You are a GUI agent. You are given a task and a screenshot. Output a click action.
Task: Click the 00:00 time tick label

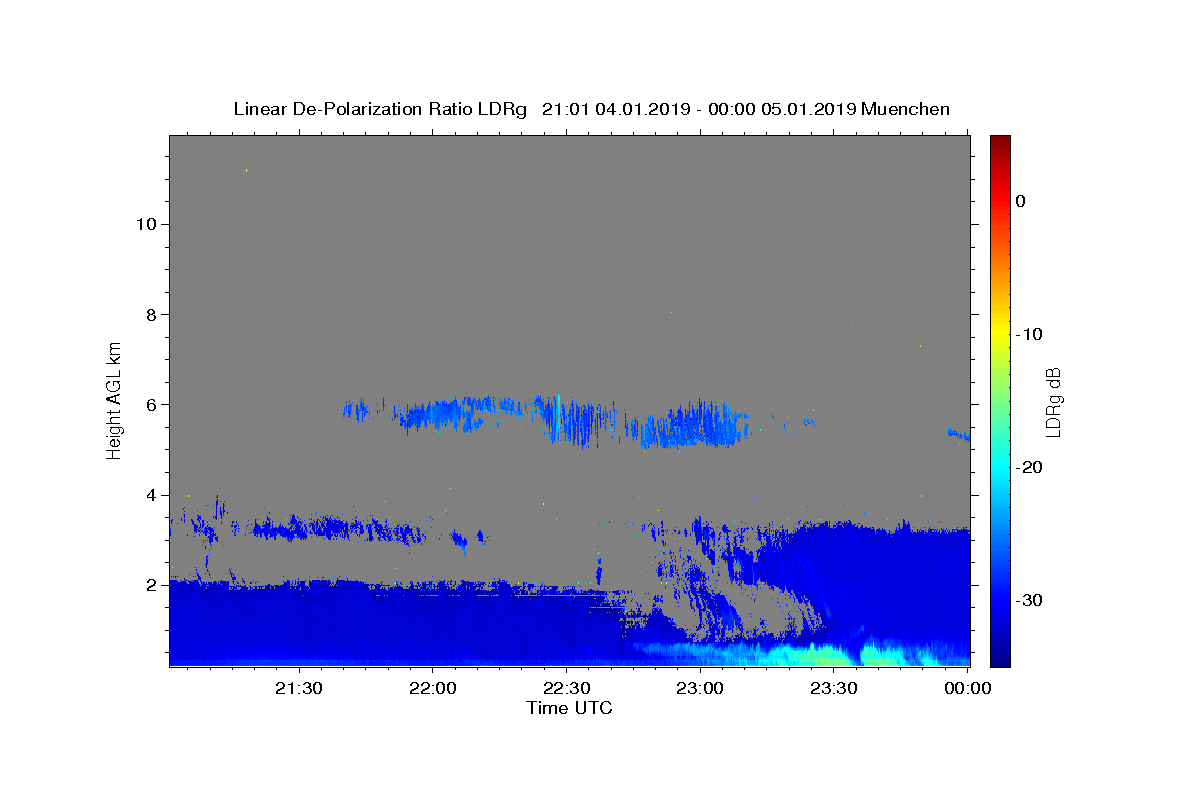(968, 688)
